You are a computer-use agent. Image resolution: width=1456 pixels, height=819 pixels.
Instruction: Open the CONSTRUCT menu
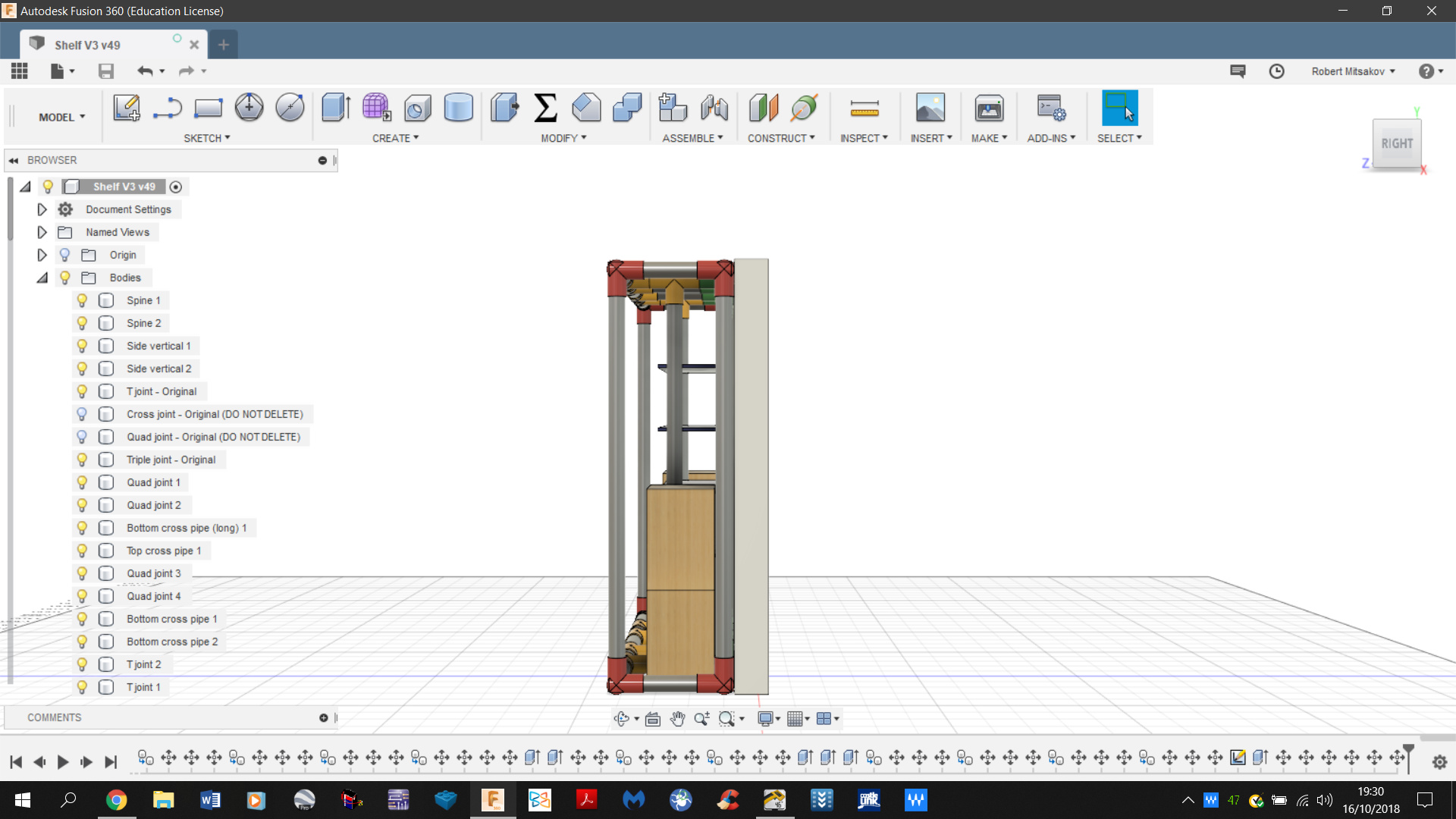(x=781, y=138)
